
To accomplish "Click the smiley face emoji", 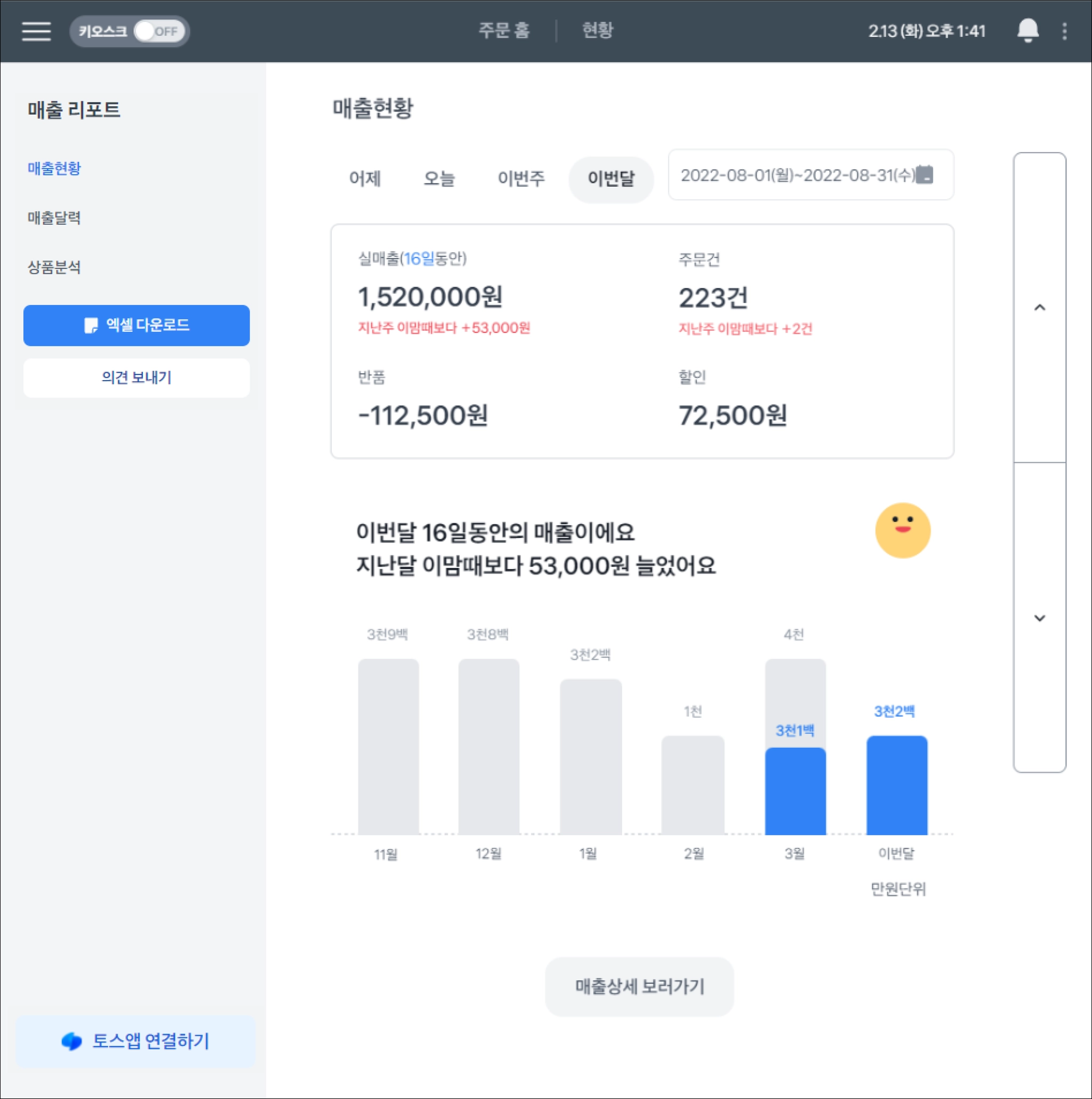I will 902,530.
